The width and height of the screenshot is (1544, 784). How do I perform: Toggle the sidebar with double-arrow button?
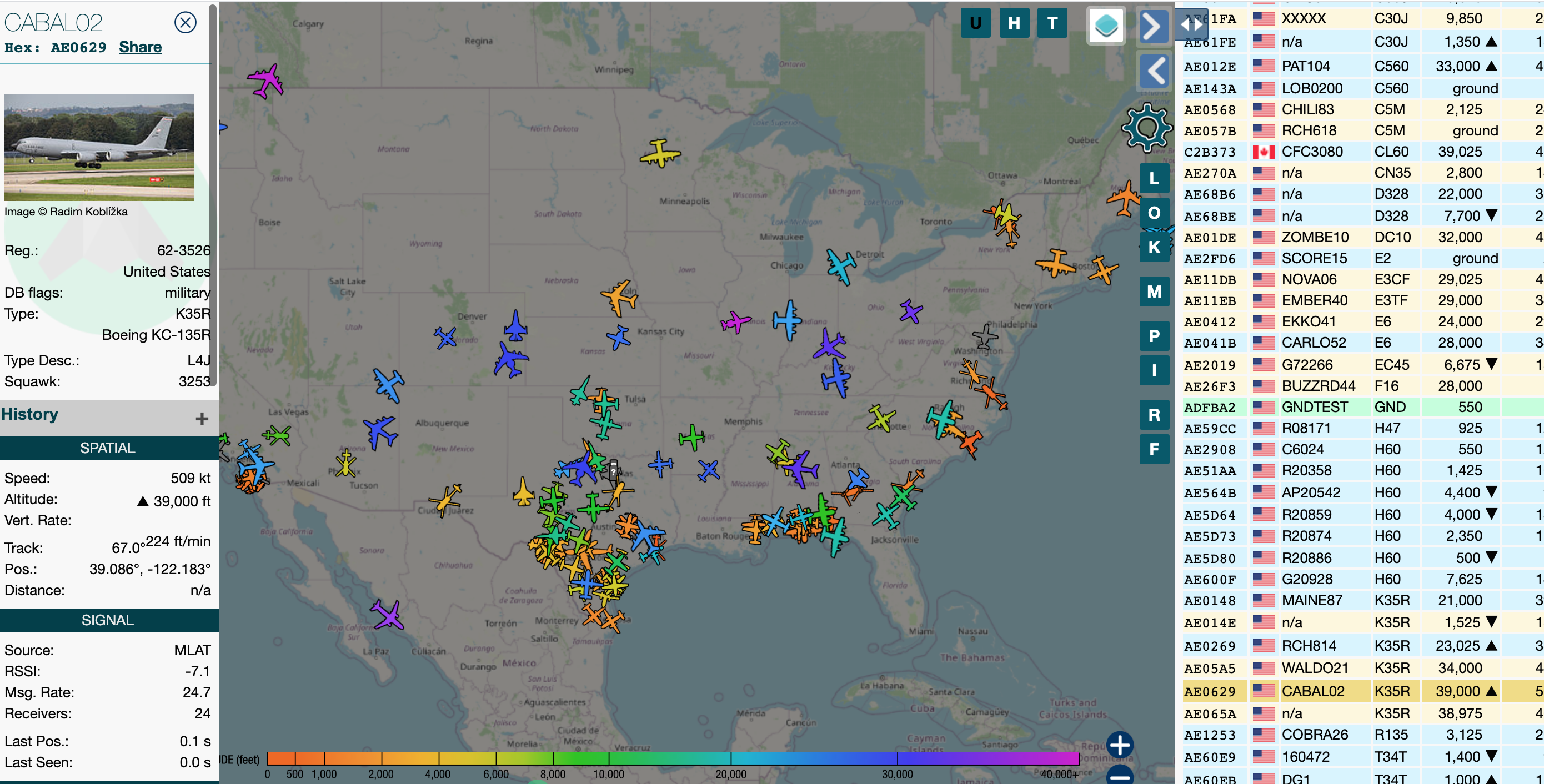coord(1191,24)
